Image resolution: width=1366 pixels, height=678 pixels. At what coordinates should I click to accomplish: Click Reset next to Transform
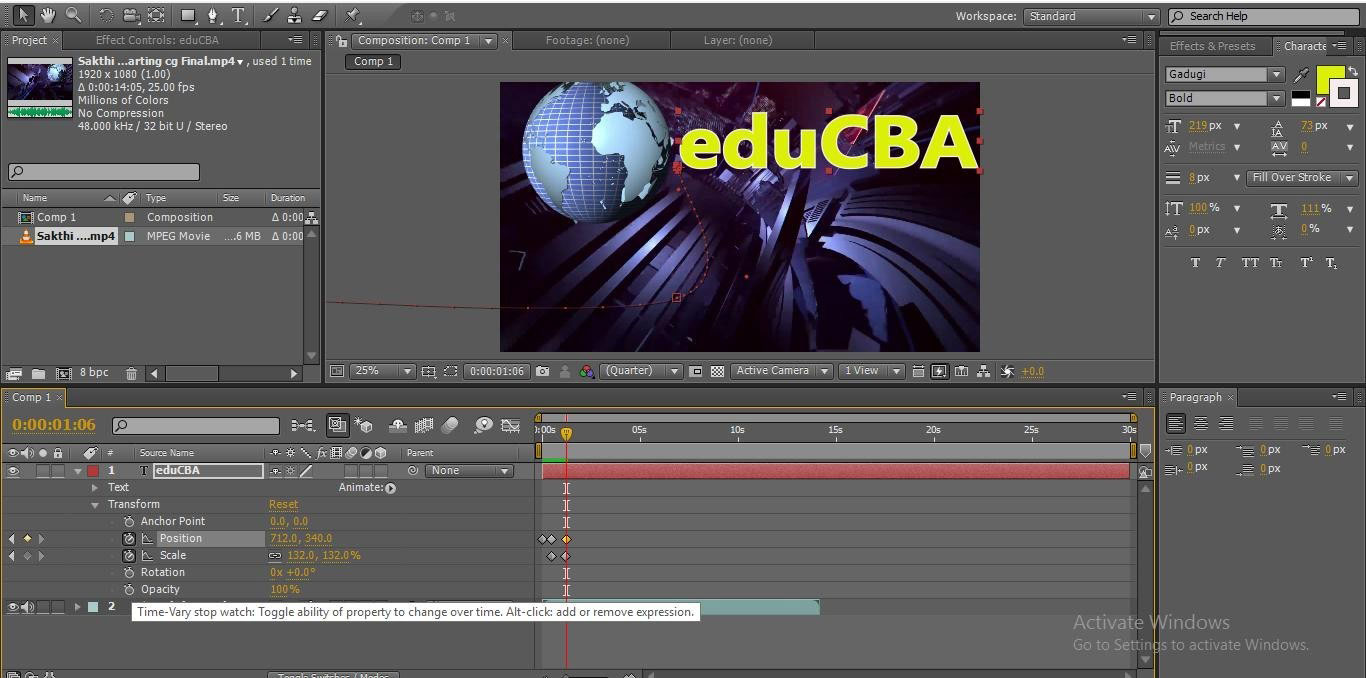pos(283,505)
